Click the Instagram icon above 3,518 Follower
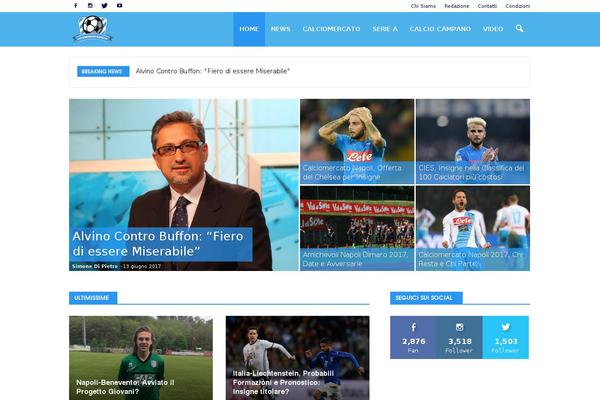600x400 pixels. point(460,327)
